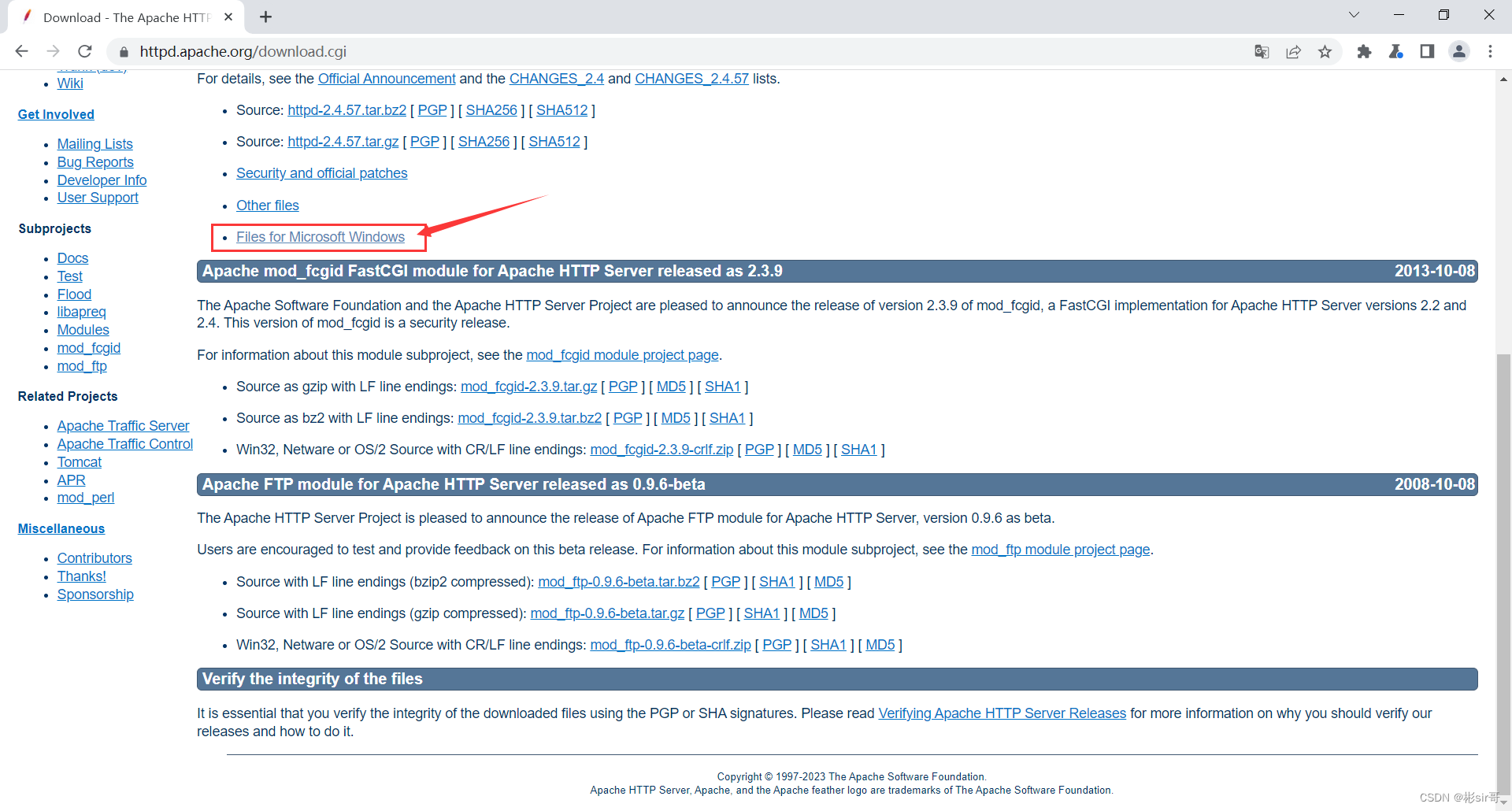The image size is (1512, 811).
Task: Open the Wiki sidebar link
Action: click(70, 83)
